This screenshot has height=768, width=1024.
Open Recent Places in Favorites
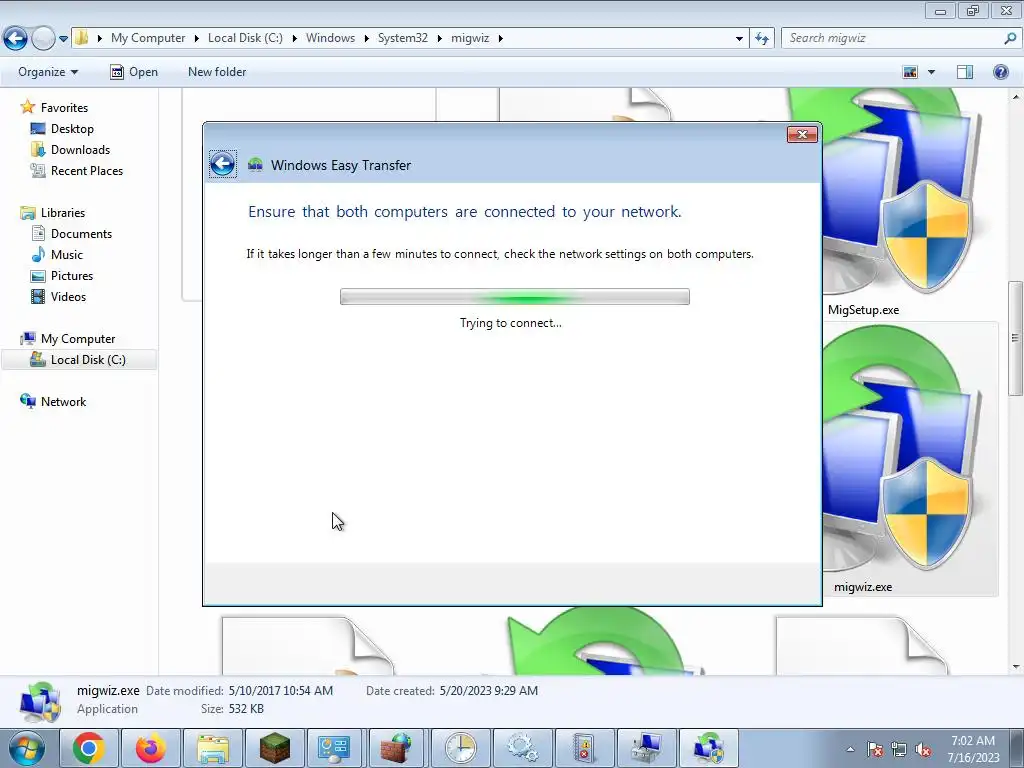point(87,170)
